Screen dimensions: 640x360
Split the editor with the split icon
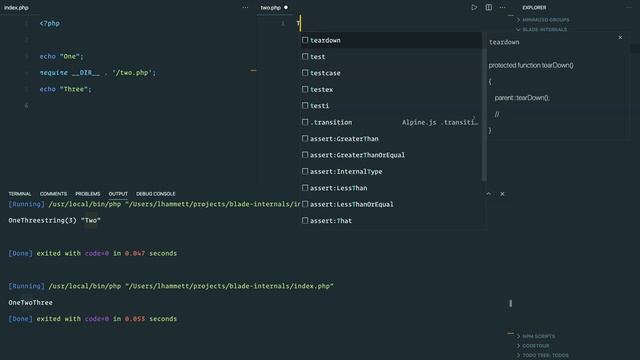489,7
